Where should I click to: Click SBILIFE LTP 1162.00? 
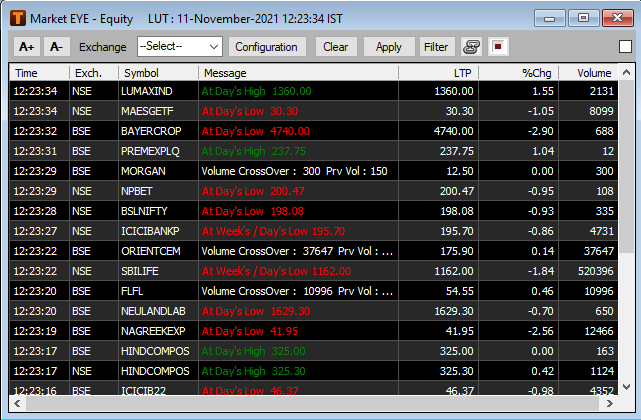click(454, 271)
